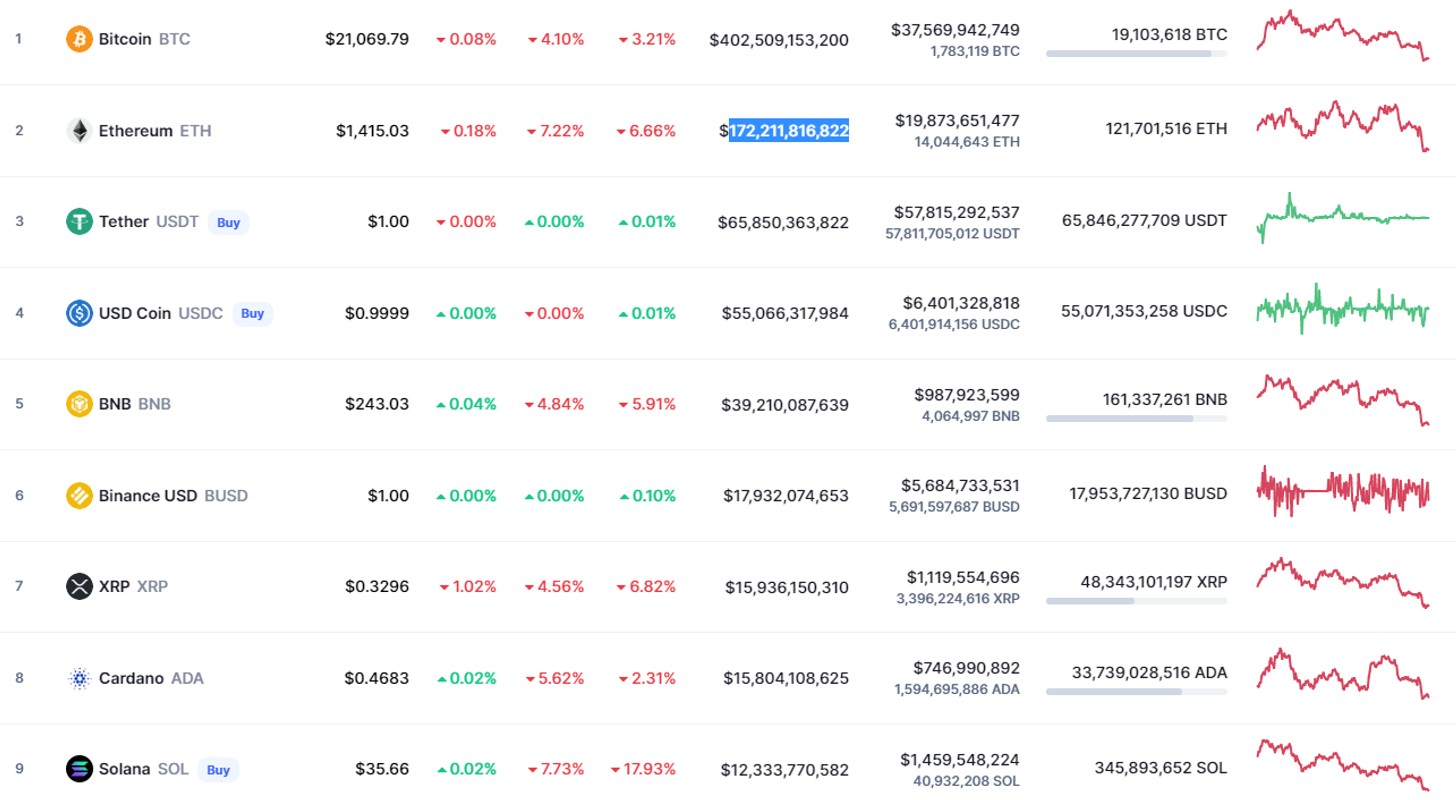Click XRP 1h change 1.02%

[x=467, y=587]
